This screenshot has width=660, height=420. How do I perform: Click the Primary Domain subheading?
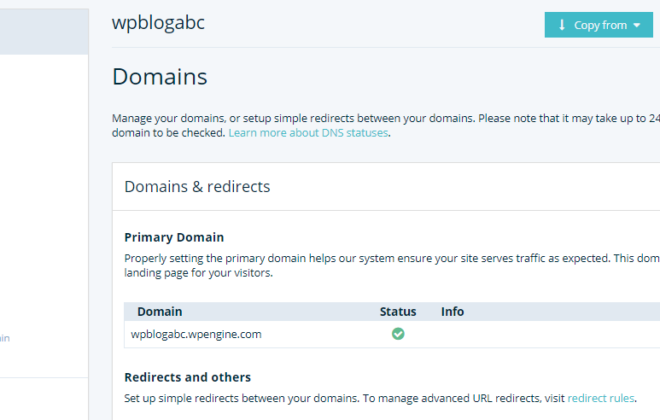click(x=174, y=237)
